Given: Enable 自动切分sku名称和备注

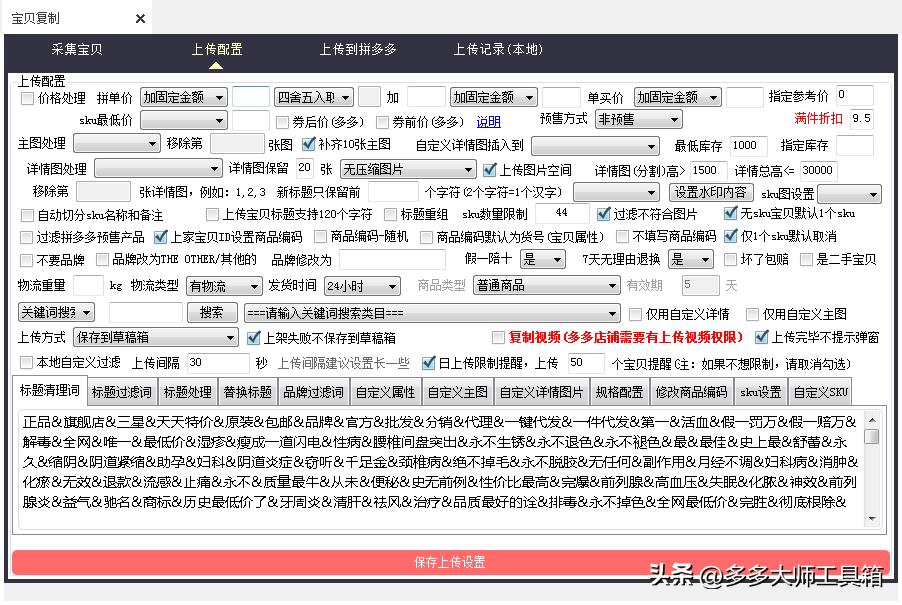Looking at the screenshot, I should [26, 216].
